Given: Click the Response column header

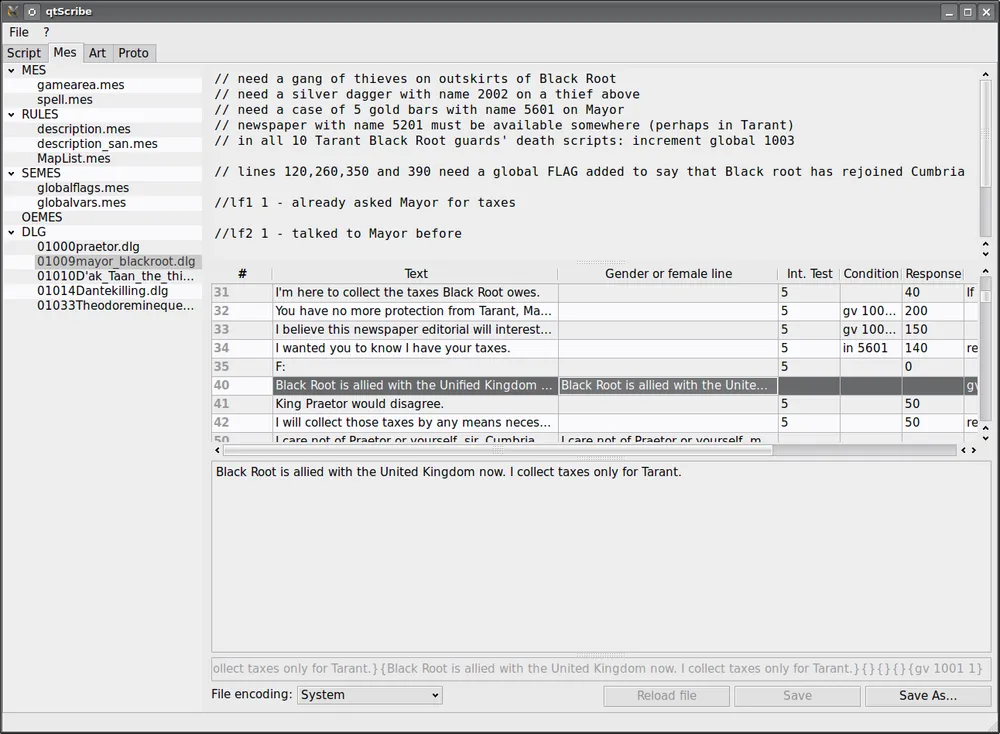Looking at the screenshot, I should (932, 274).
